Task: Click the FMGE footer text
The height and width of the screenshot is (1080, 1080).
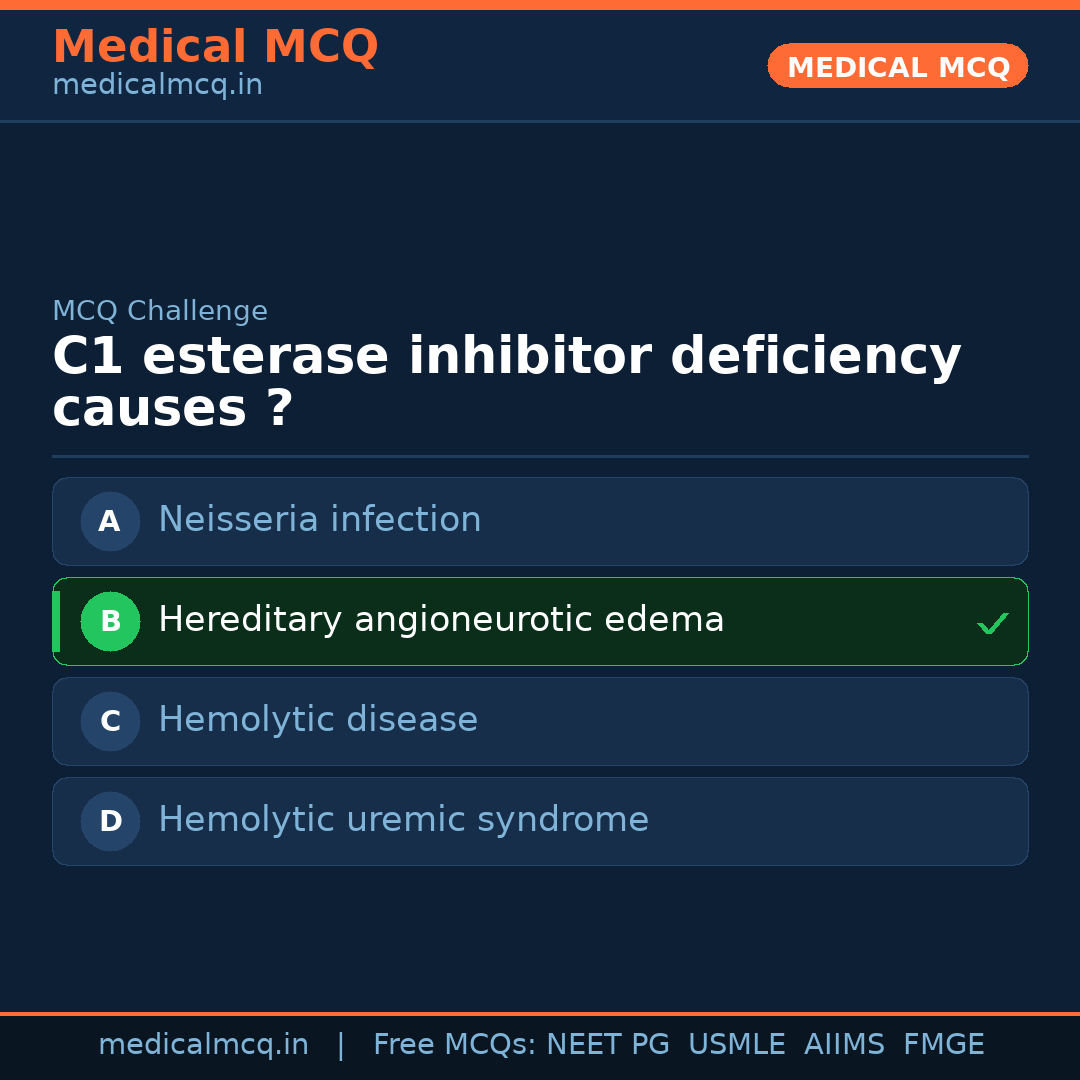Action: pos(943,1045)
